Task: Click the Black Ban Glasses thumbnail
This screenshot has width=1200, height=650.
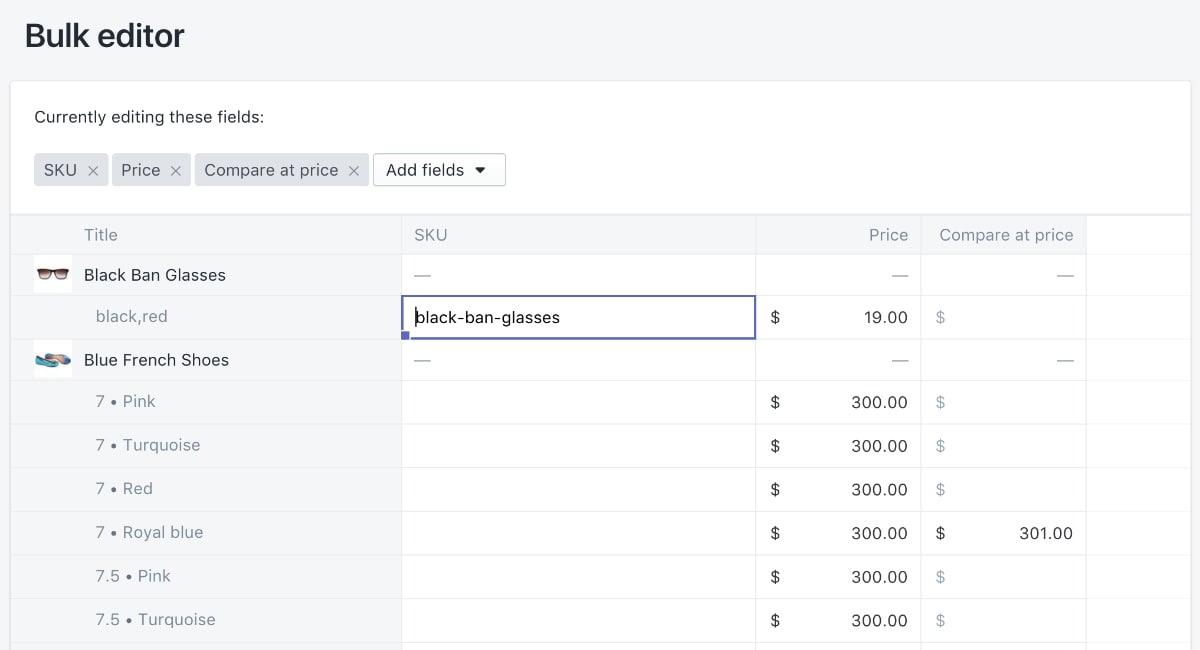Action: (53, 274)
